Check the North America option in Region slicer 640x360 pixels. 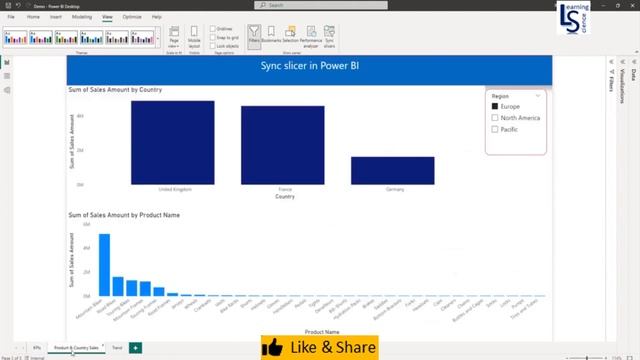tap(495, 118)
